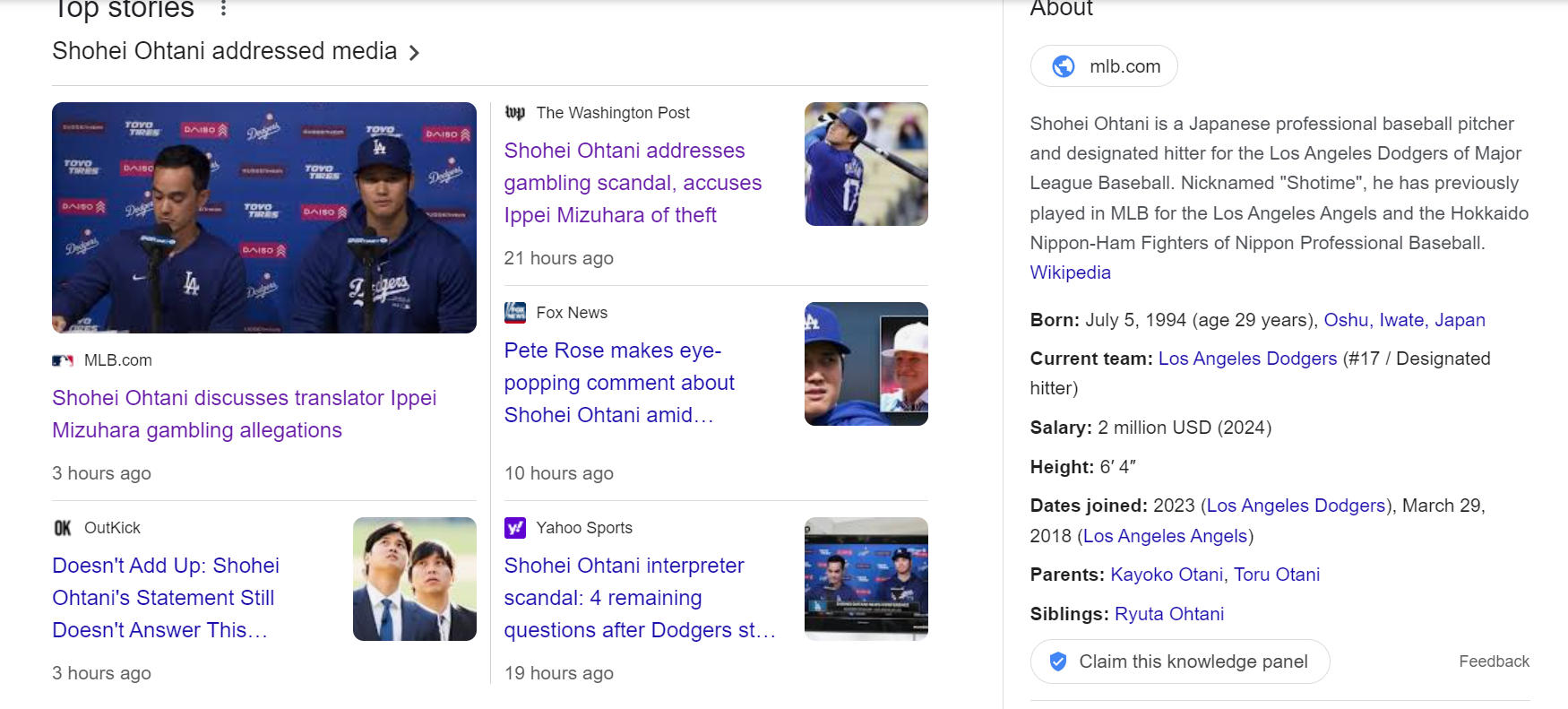
Task: Click the Yahoo Sports source name
Action: coord(584,528)
